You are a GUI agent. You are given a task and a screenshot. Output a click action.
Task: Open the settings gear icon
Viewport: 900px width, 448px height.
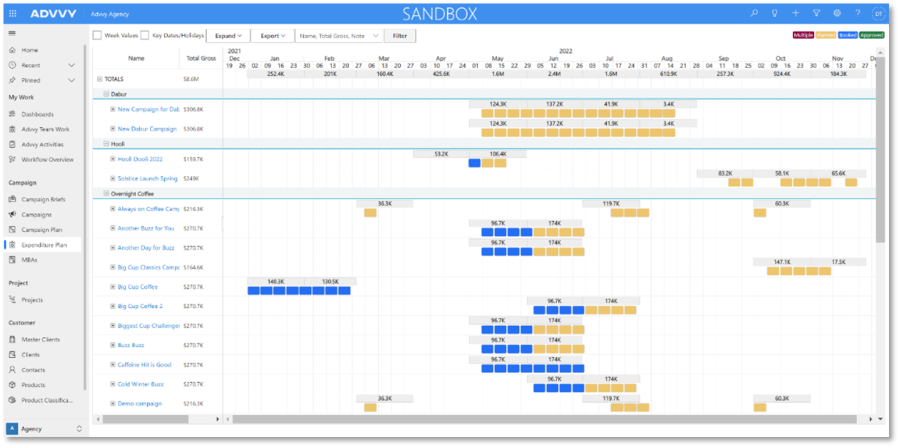pos(836,14)
